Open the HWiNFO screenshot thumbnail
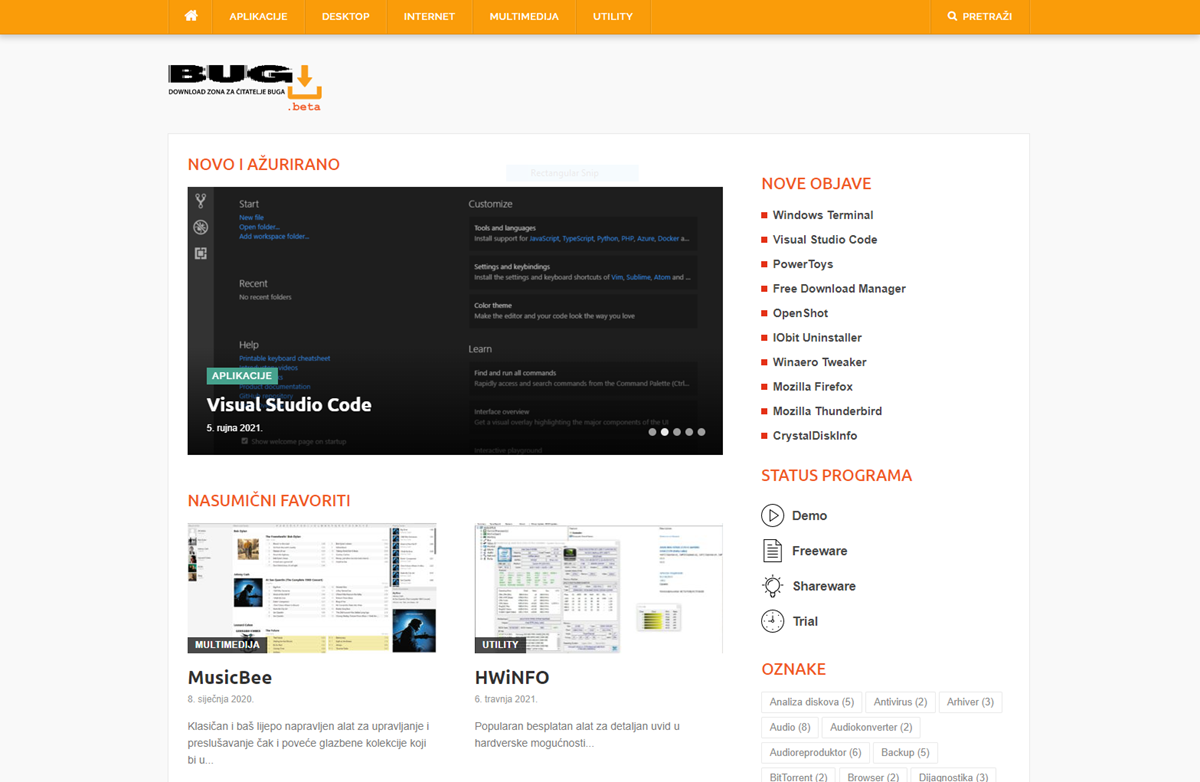The image size is (1200, 782). [x=599, y=588]
